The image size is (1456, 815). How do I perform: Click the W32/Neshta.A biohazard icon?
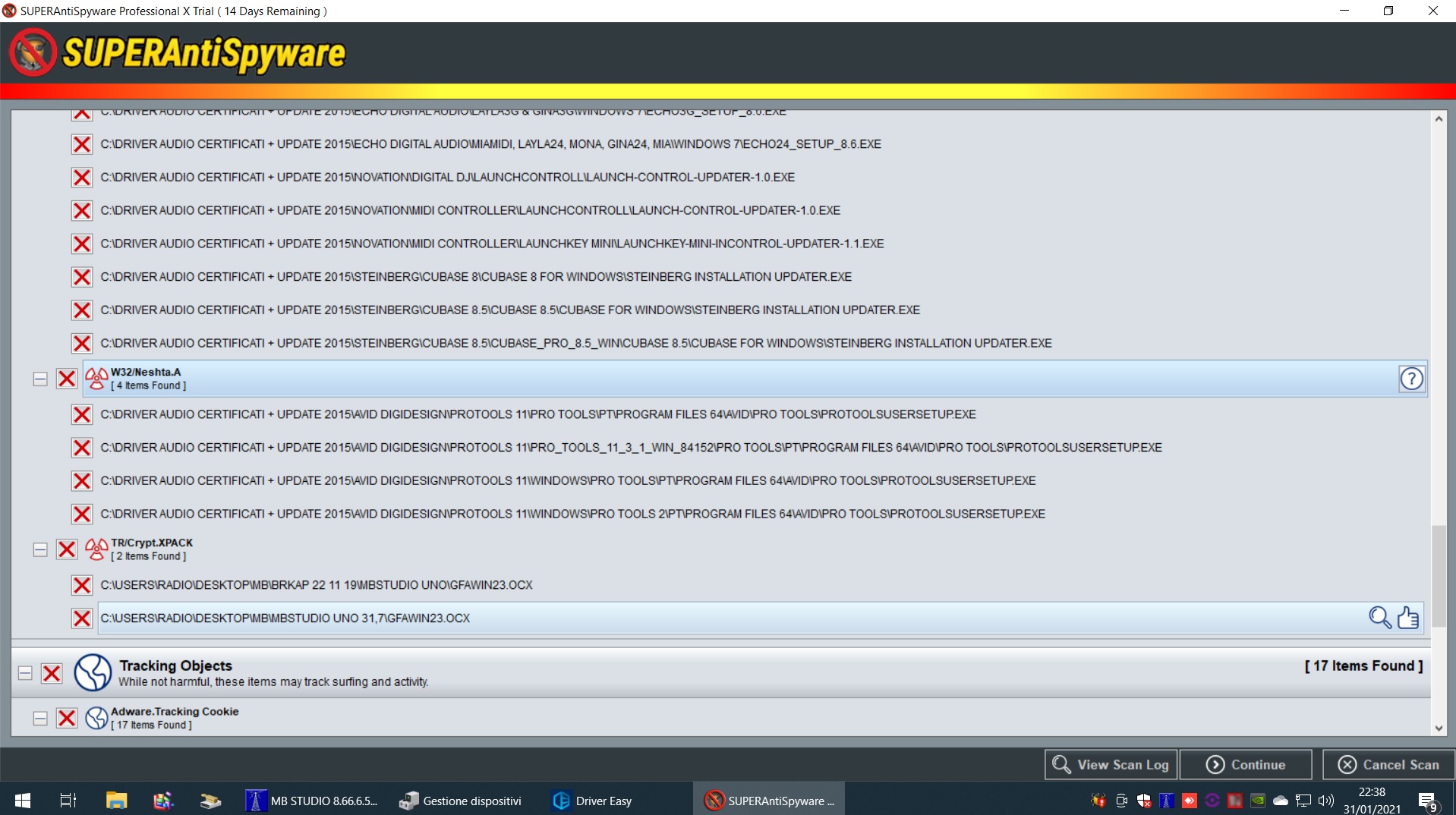tap(96, 378)
